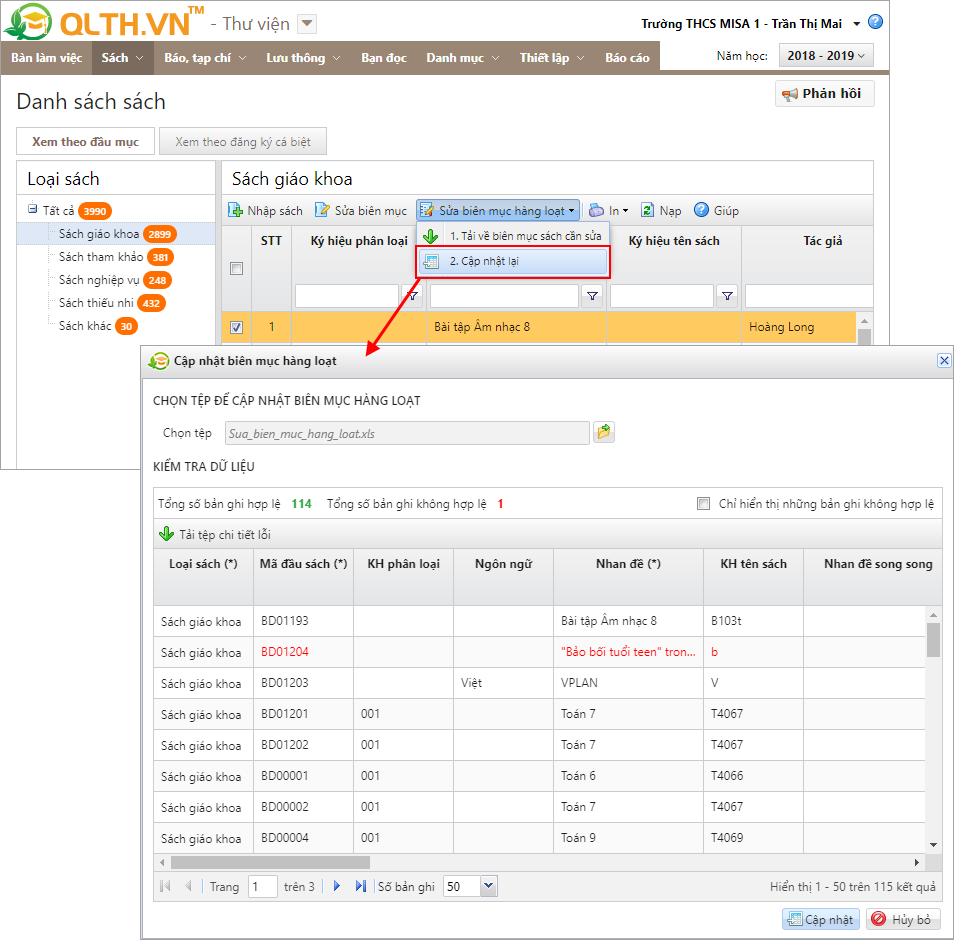Open the In print options arrow

(625, 211)
